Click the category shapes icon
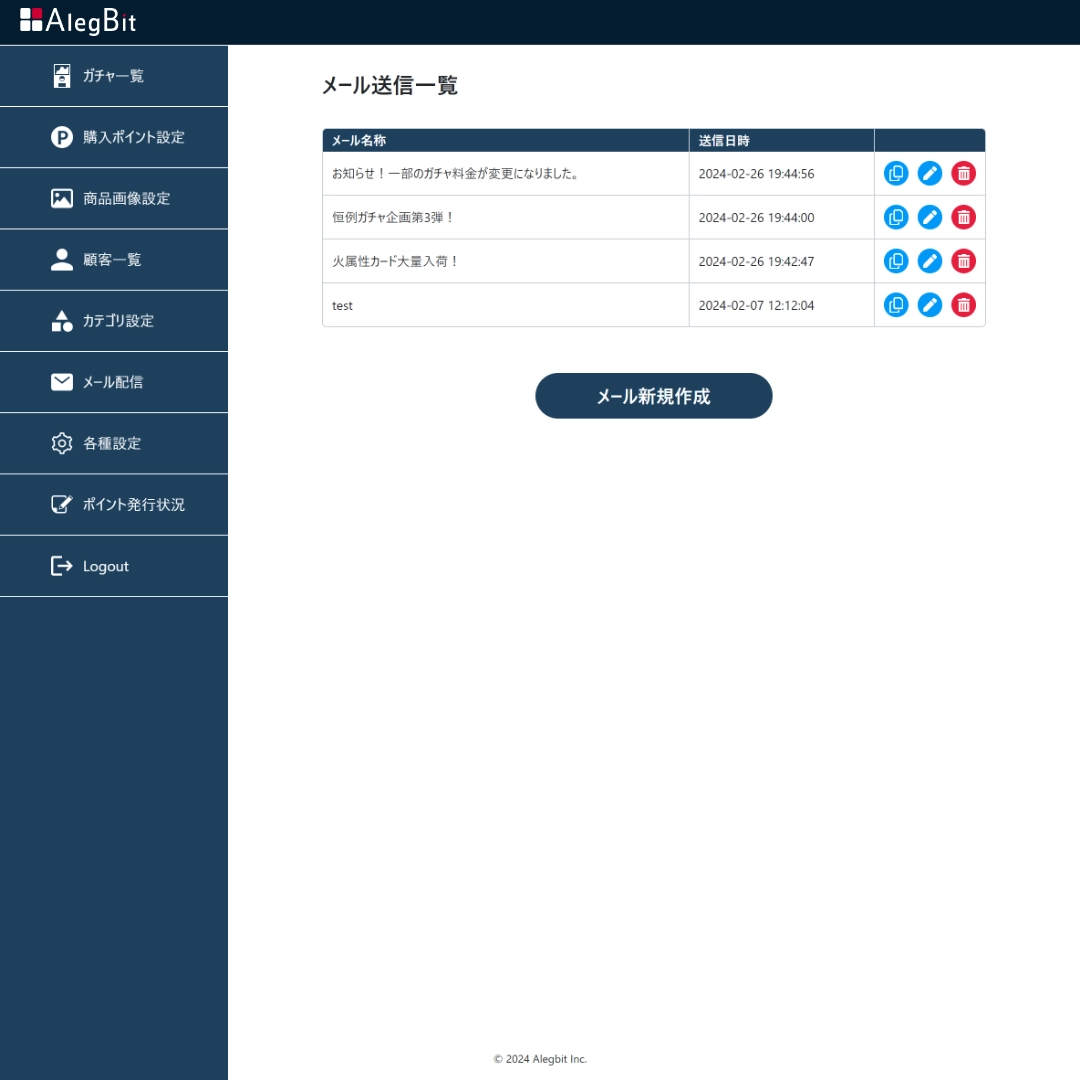The image size is (1080, 1080). [x=62, y=321]
